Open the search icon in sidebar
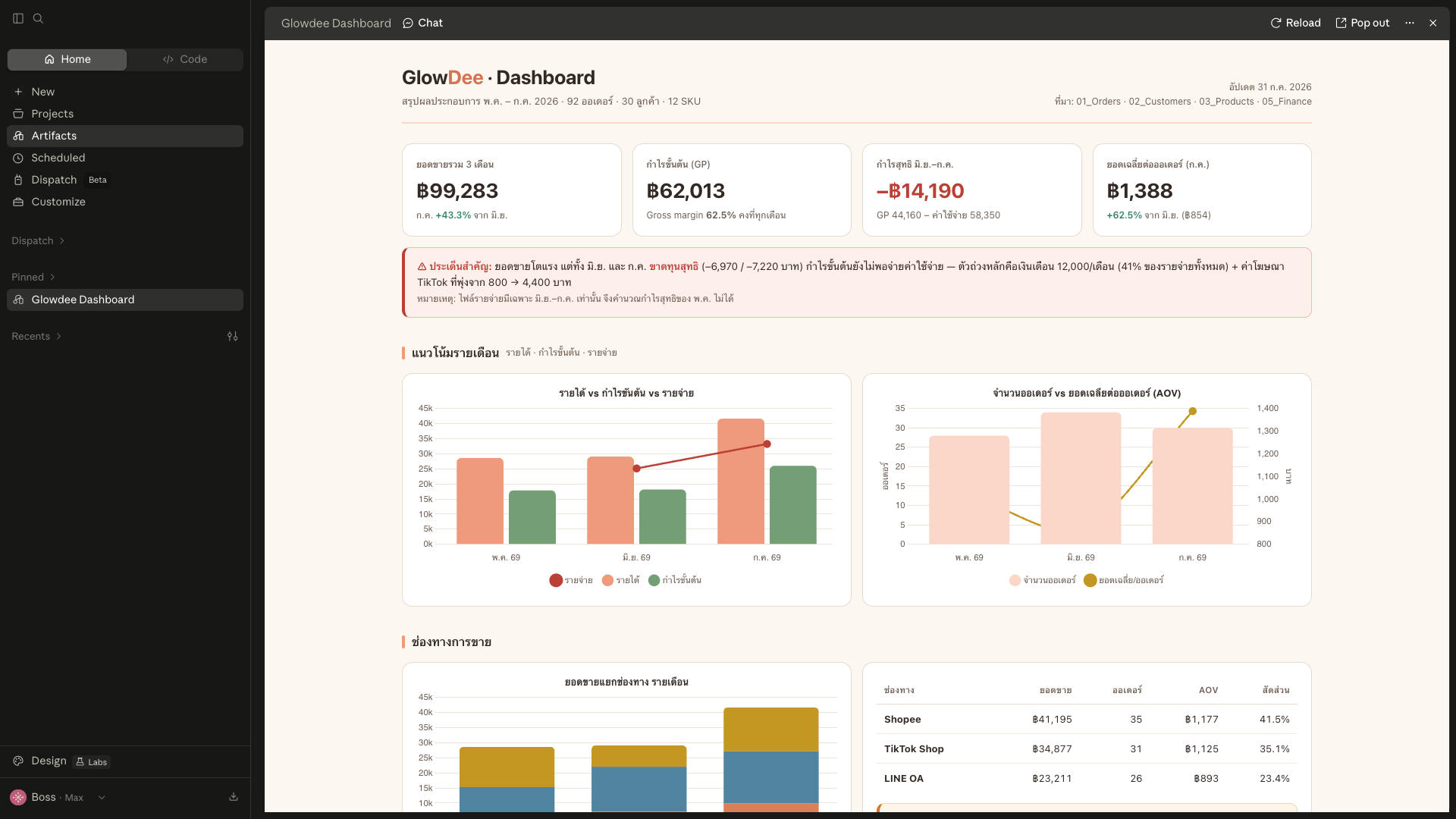Viewport: 1456px width, 819px height. 38,18
